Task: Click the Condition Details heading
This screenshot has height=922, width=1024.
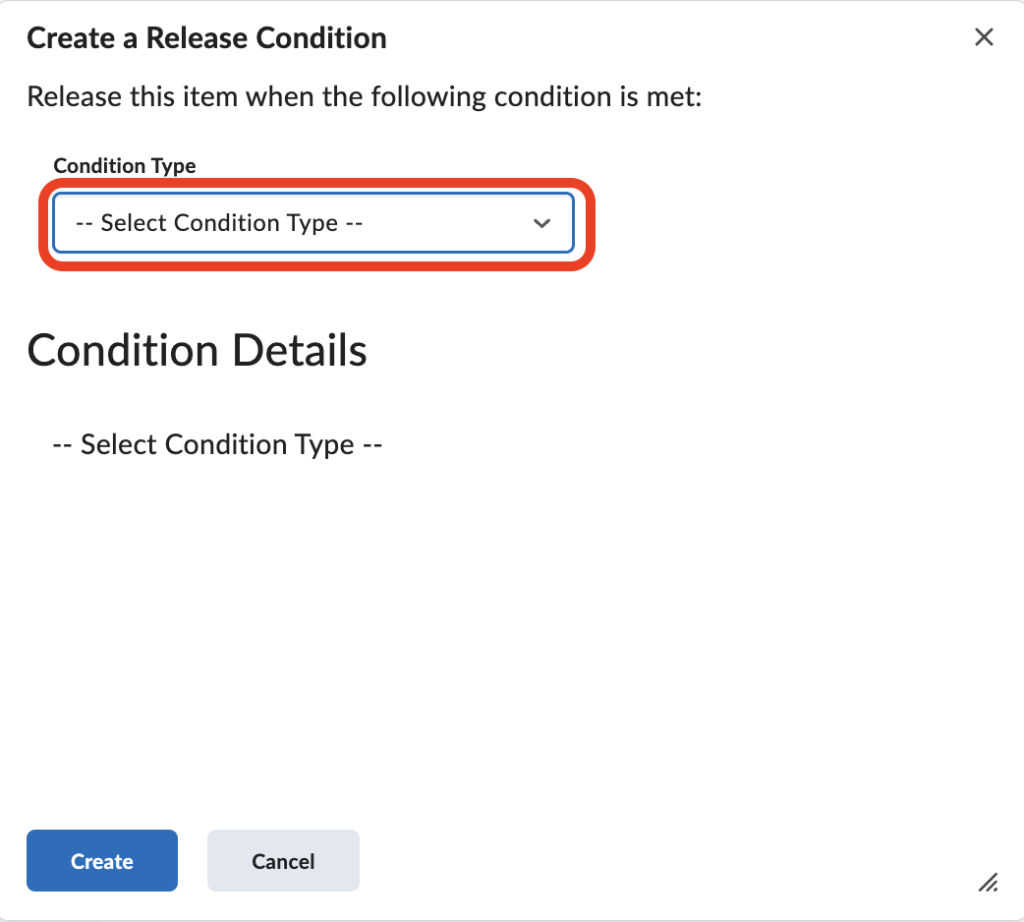Action: (197, 351)
